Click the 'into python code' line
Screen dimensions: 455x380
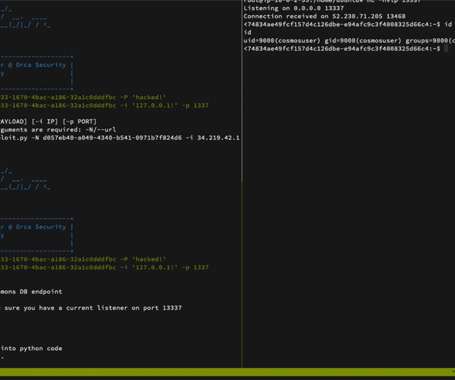(x=31, y=348)
